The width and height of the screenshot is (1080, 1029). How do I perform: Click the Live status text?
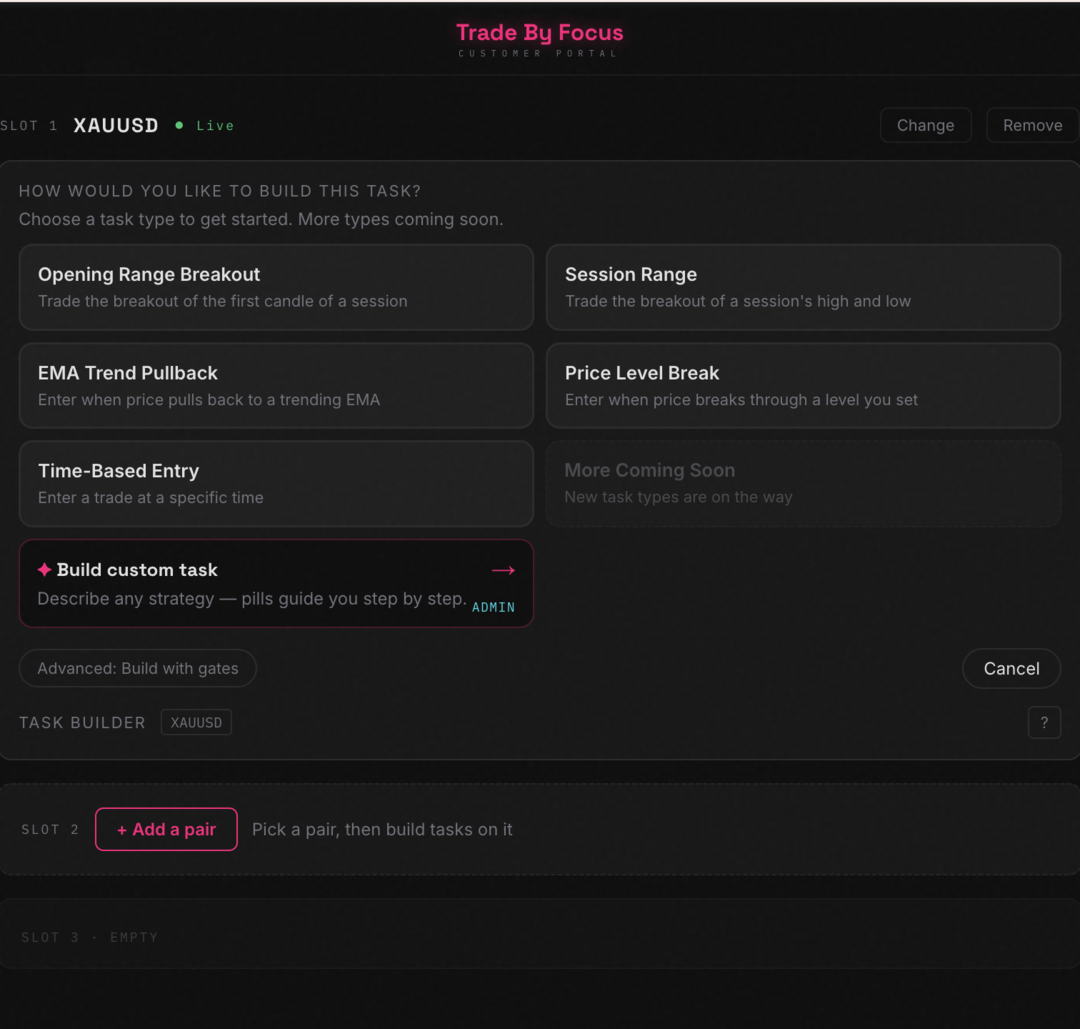215,125
